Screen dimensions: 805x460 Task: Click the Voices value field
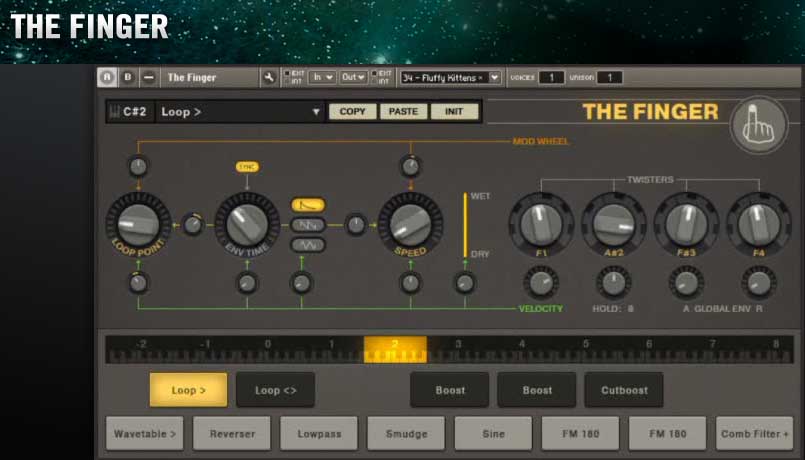point(552,78)
